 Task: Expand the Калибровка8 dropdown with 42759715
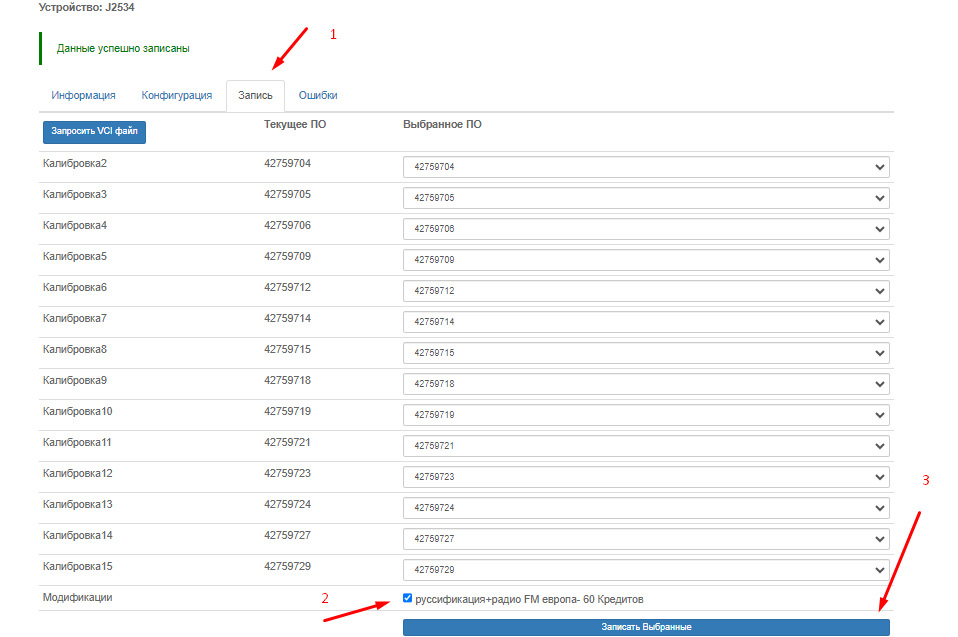[x=646, y=353]
